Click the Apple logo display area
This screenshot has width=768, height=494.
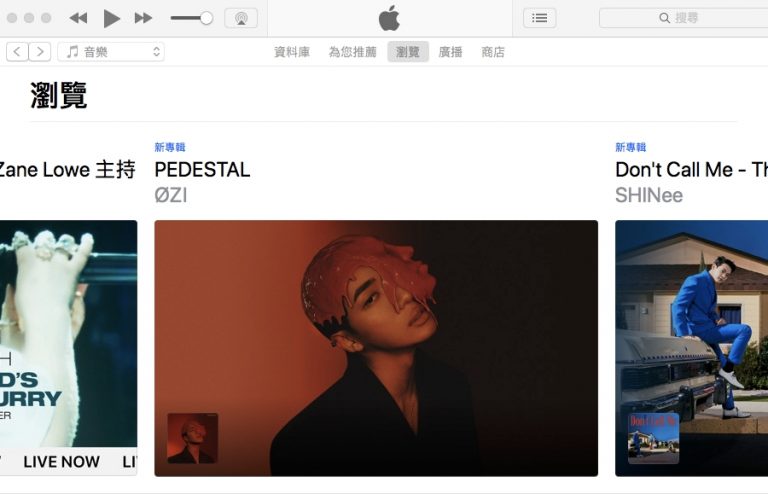point(389,18)
